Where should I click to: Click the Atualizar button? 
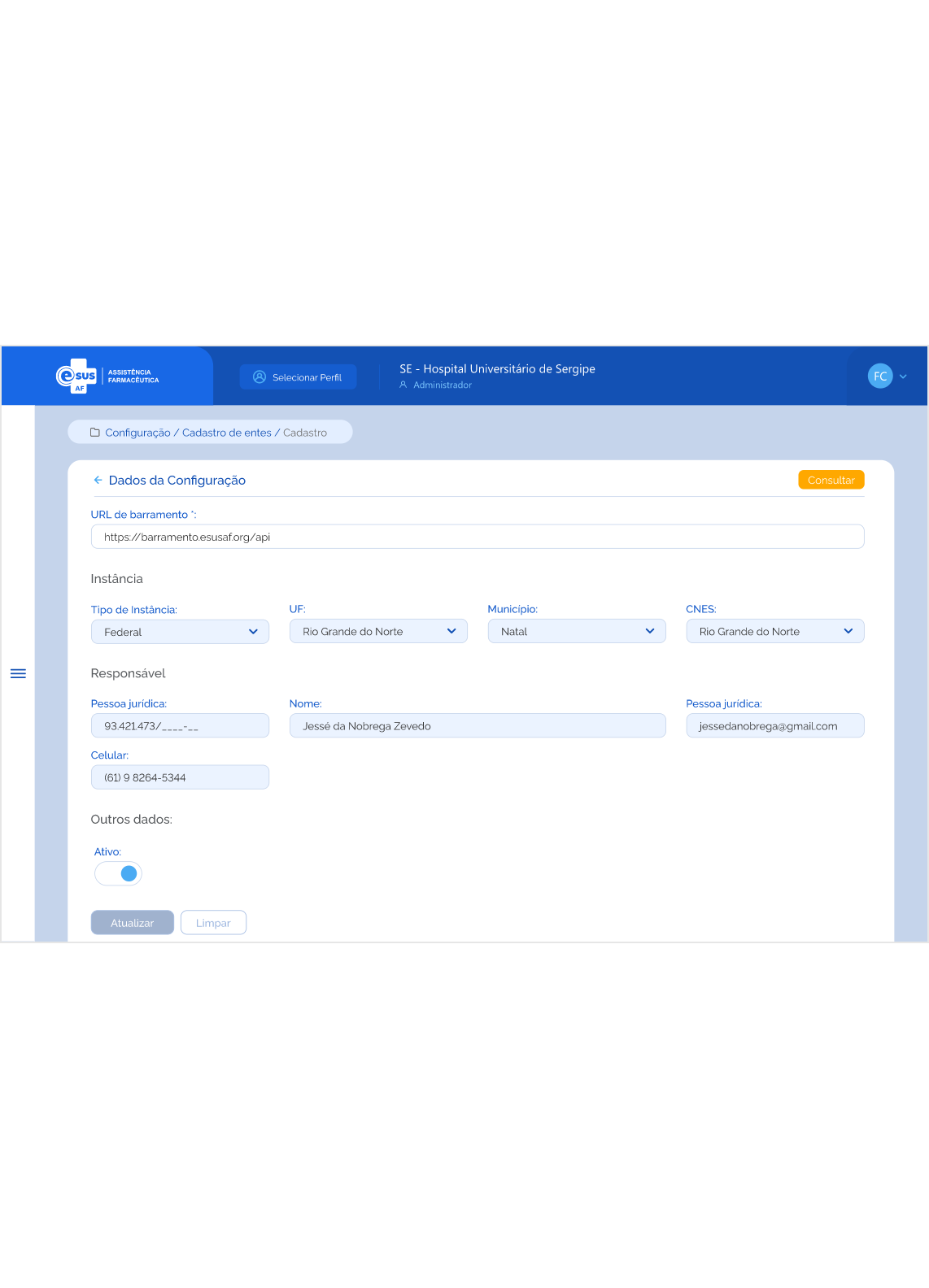[x=132, y=923]
